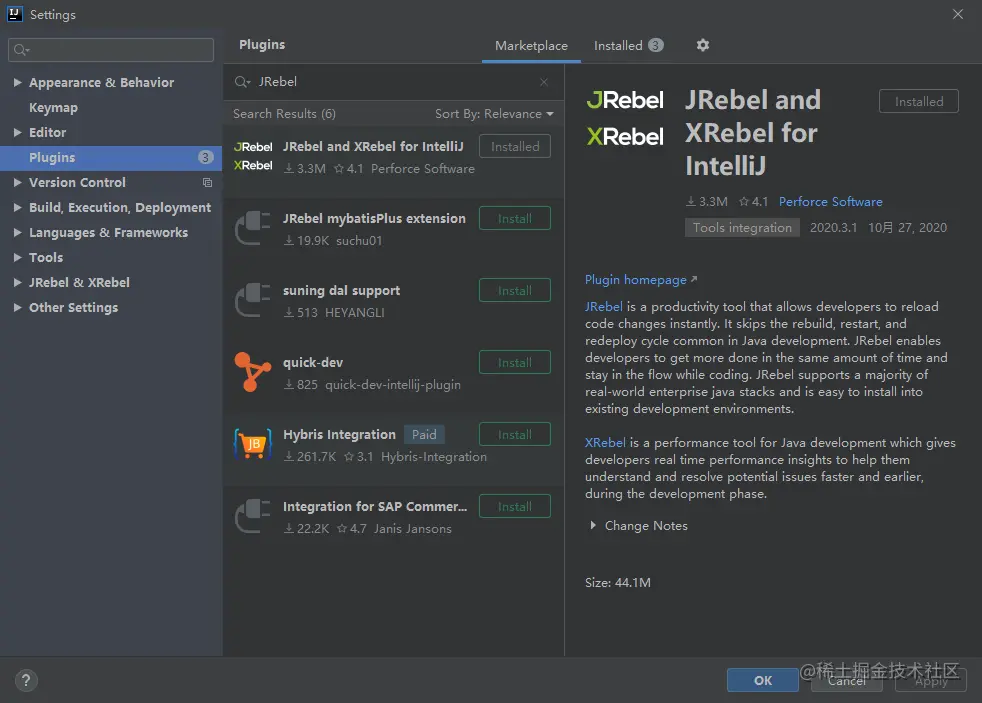Expand the Editor settings node
This screenshot has height=703, width=982.
click(18, 132)
